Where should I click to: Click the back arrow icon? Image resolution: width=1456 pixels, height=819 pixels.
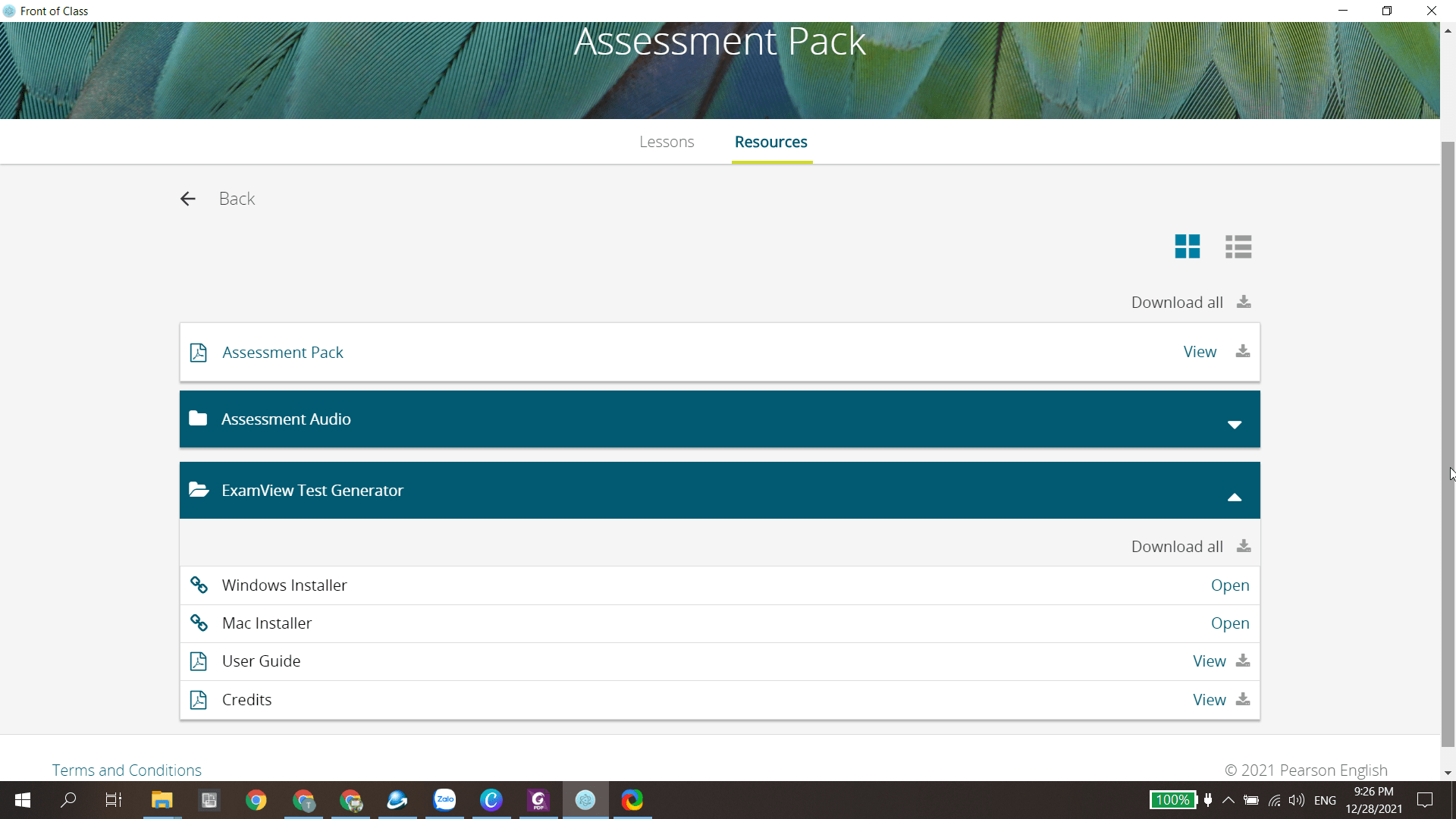tap(188, 199)
